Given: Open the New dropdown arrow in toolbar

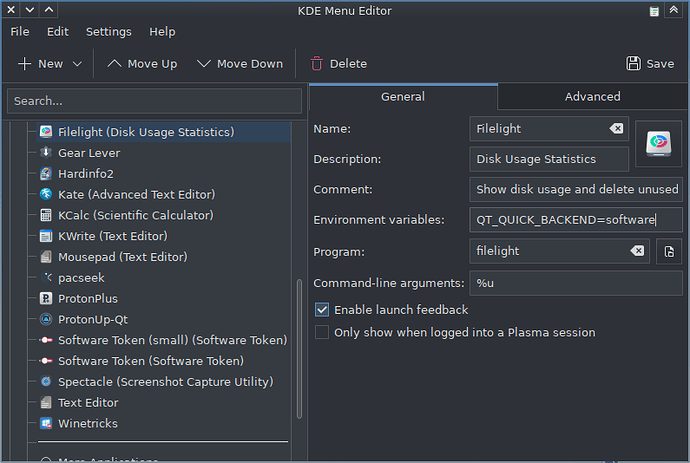Looking at the screenshot, I should pyautogui.click(x=73, y=64).
